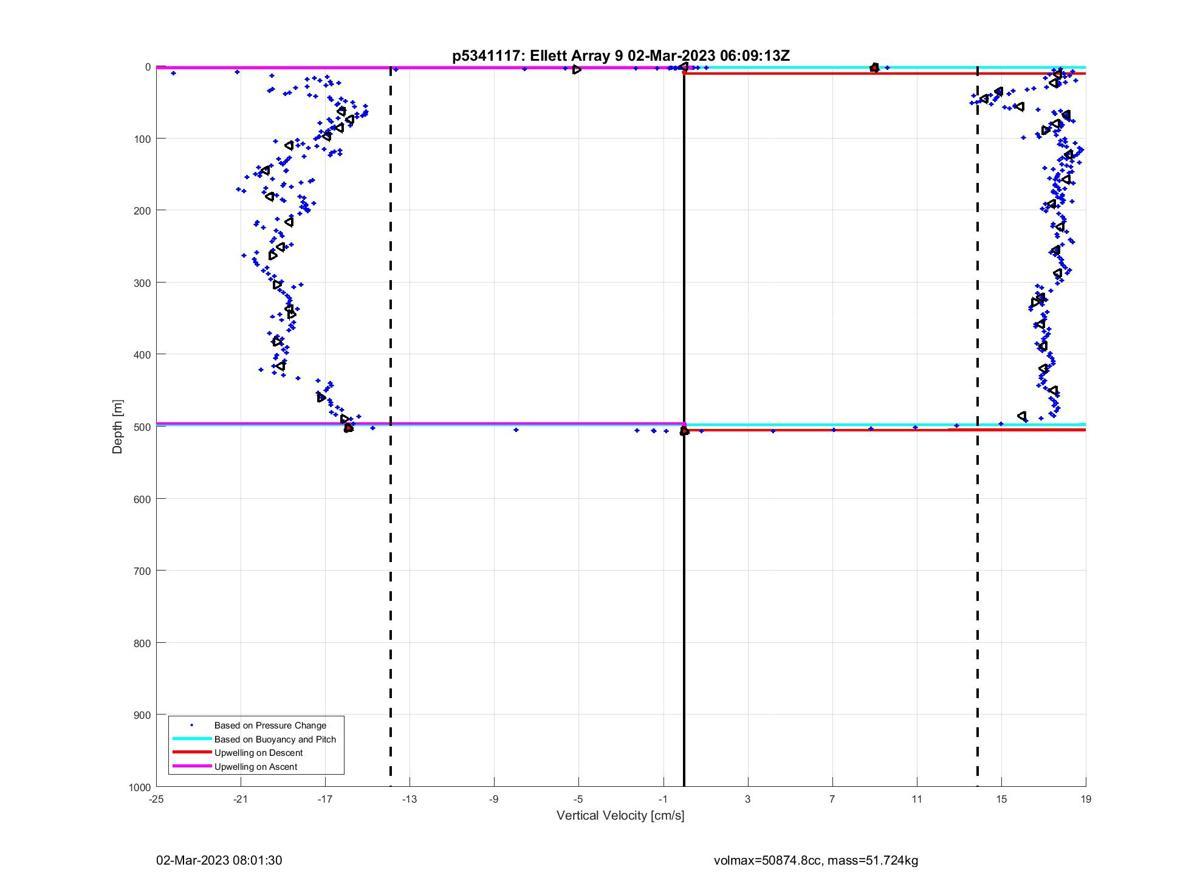Image resolution: width=1200 pixels, height=885 pixels.
Task: Click the right-pointing triangle marker near -5 cm/s
Action: click(577, 69)
